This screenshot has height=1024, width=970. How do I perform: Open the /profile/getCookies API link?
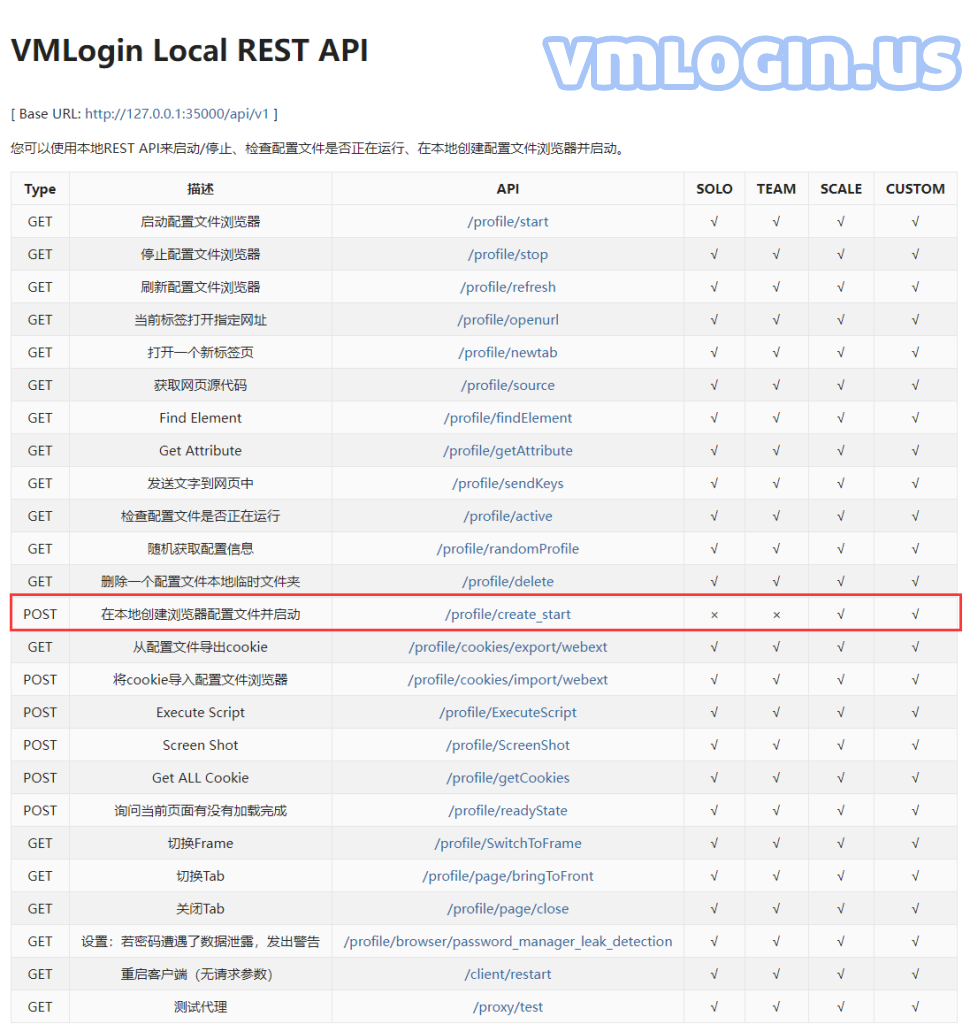pos(508,778)
